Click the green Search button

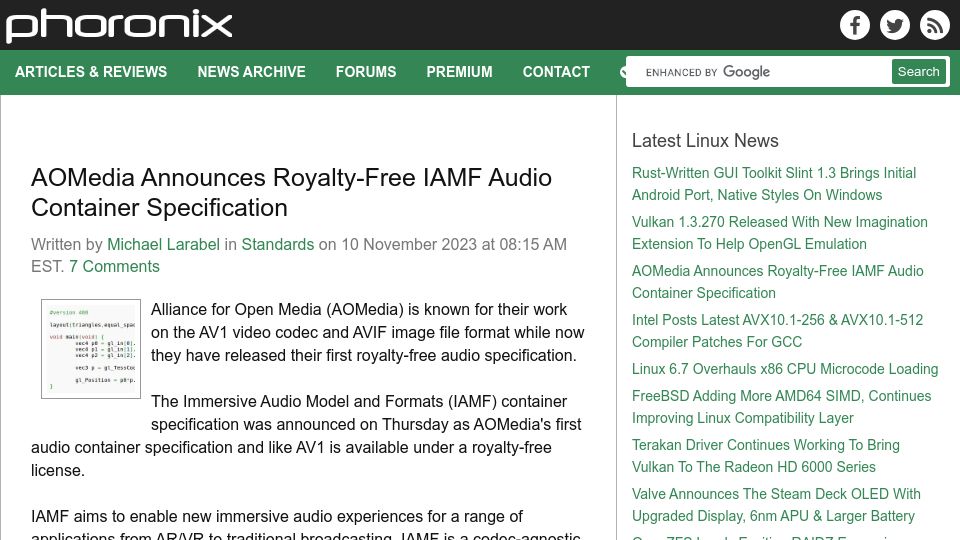(x=918, y=72)
